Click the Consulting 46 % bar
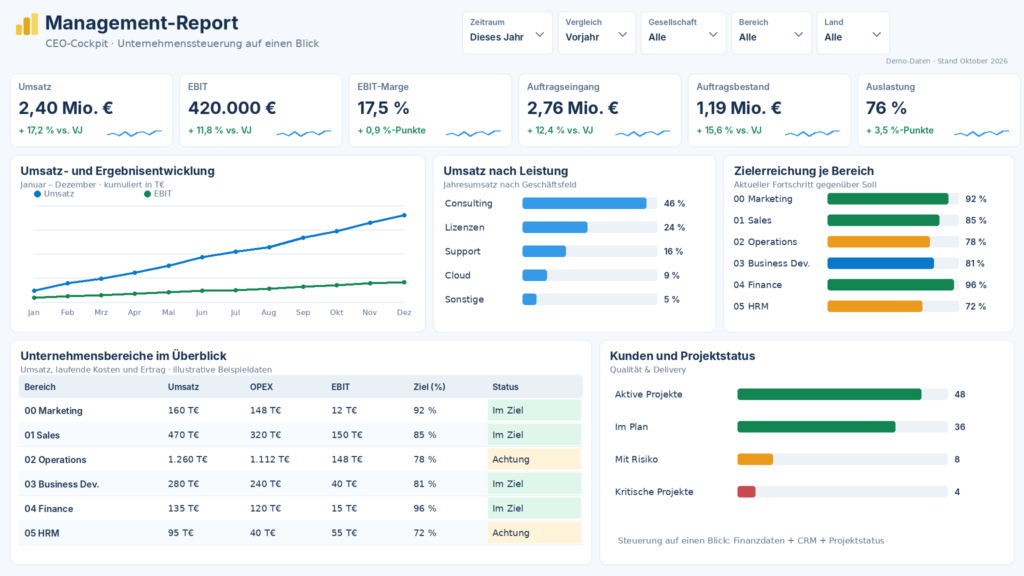The image size is (1024, 576). tap(584, 204)
